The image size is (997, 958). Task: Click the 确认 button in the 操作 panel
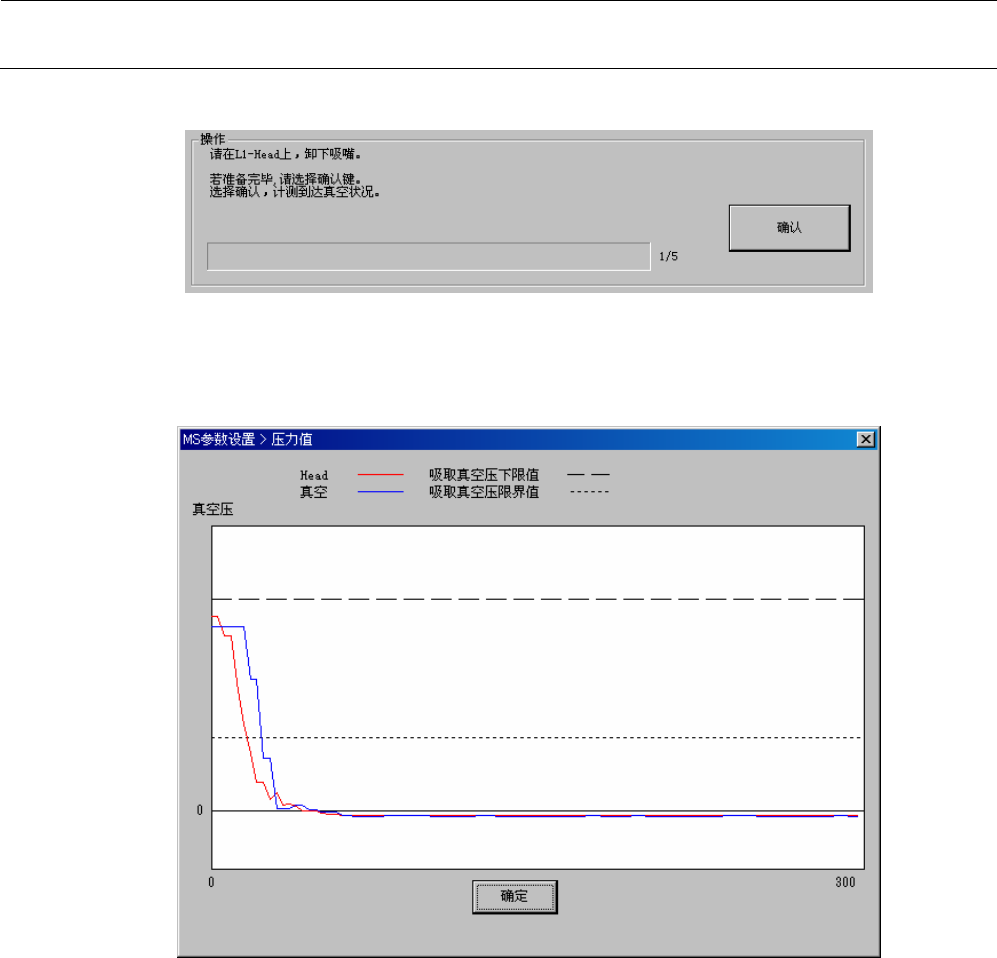(x=789, y=228)
